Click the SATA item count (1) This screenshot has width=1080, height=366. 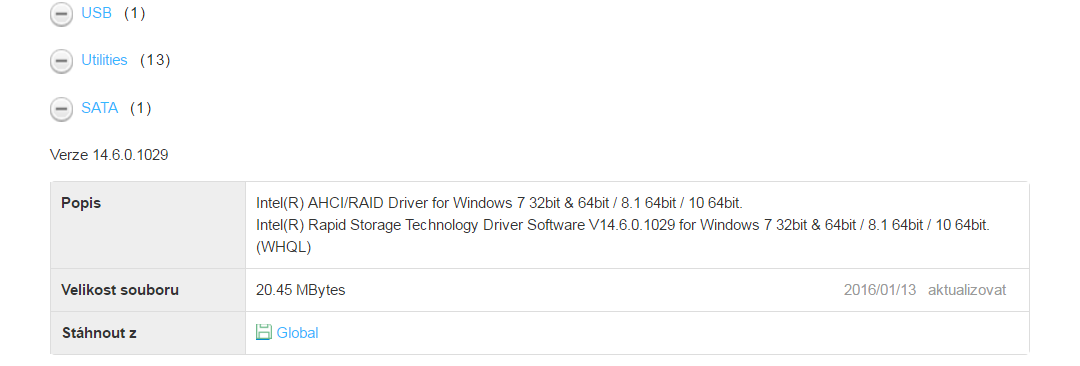point(141,108)
